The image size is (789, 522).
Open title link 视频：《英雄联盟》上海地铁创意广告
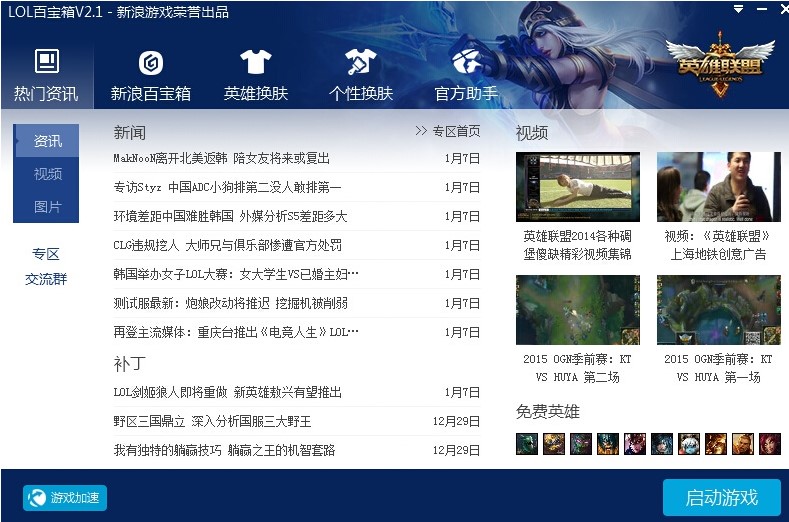coord(719,245)
